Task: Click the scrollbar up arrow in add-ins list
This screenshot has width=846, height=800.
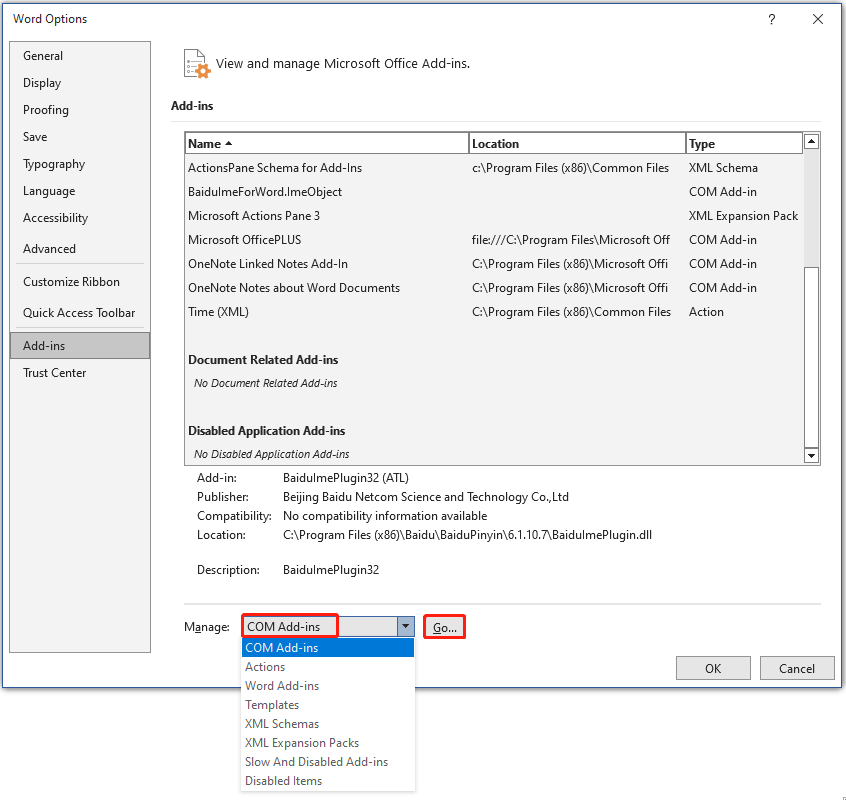Action: click(811, 141)
